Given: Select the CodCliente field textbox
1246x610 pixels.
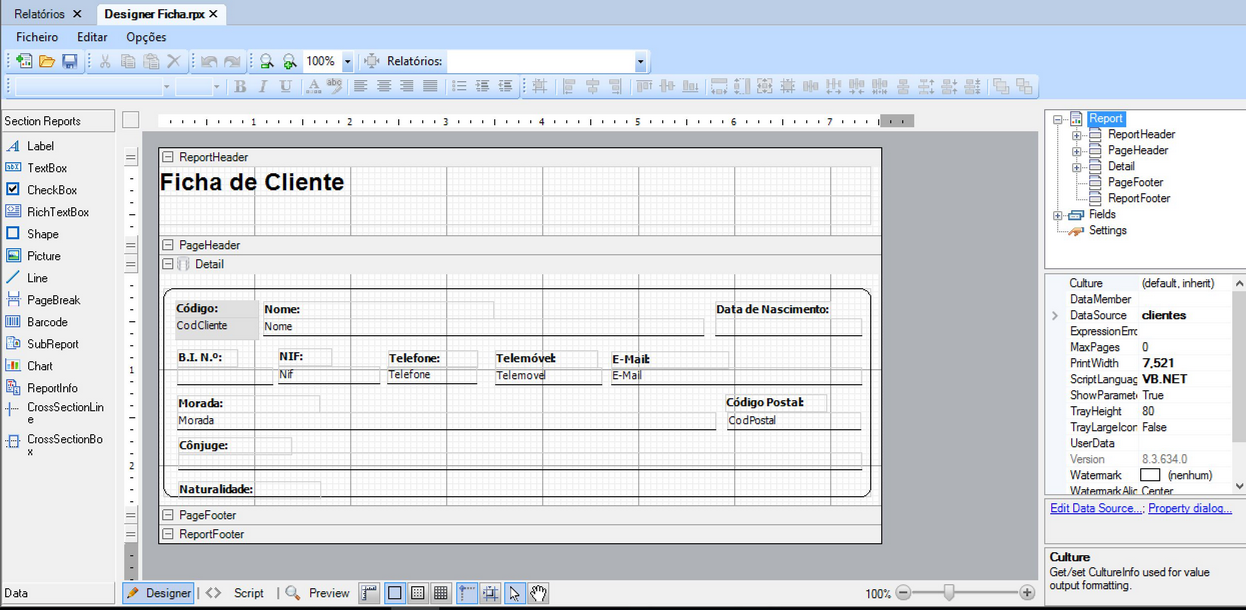Looking at the screenshot, I should coord(216,326).
